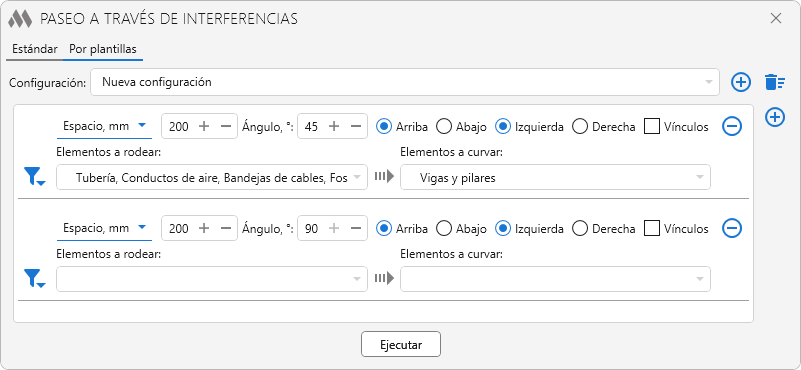Enable Vínculos checkbox in the first rule
The image size is (801, 370).
click(x=651, y=126)
